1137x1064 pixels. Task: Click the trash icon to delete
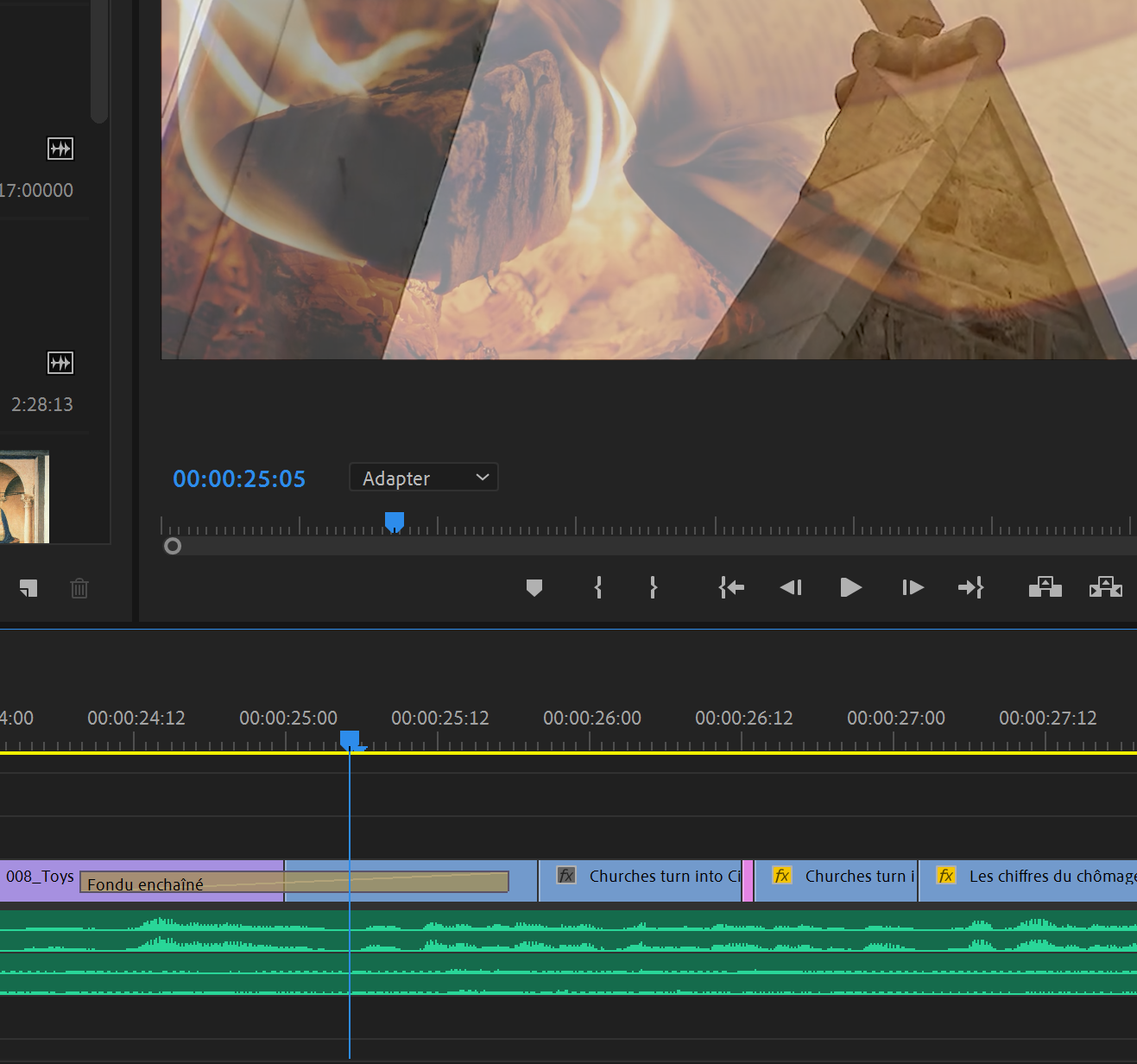pyautogui.click(x=79, y=588)
